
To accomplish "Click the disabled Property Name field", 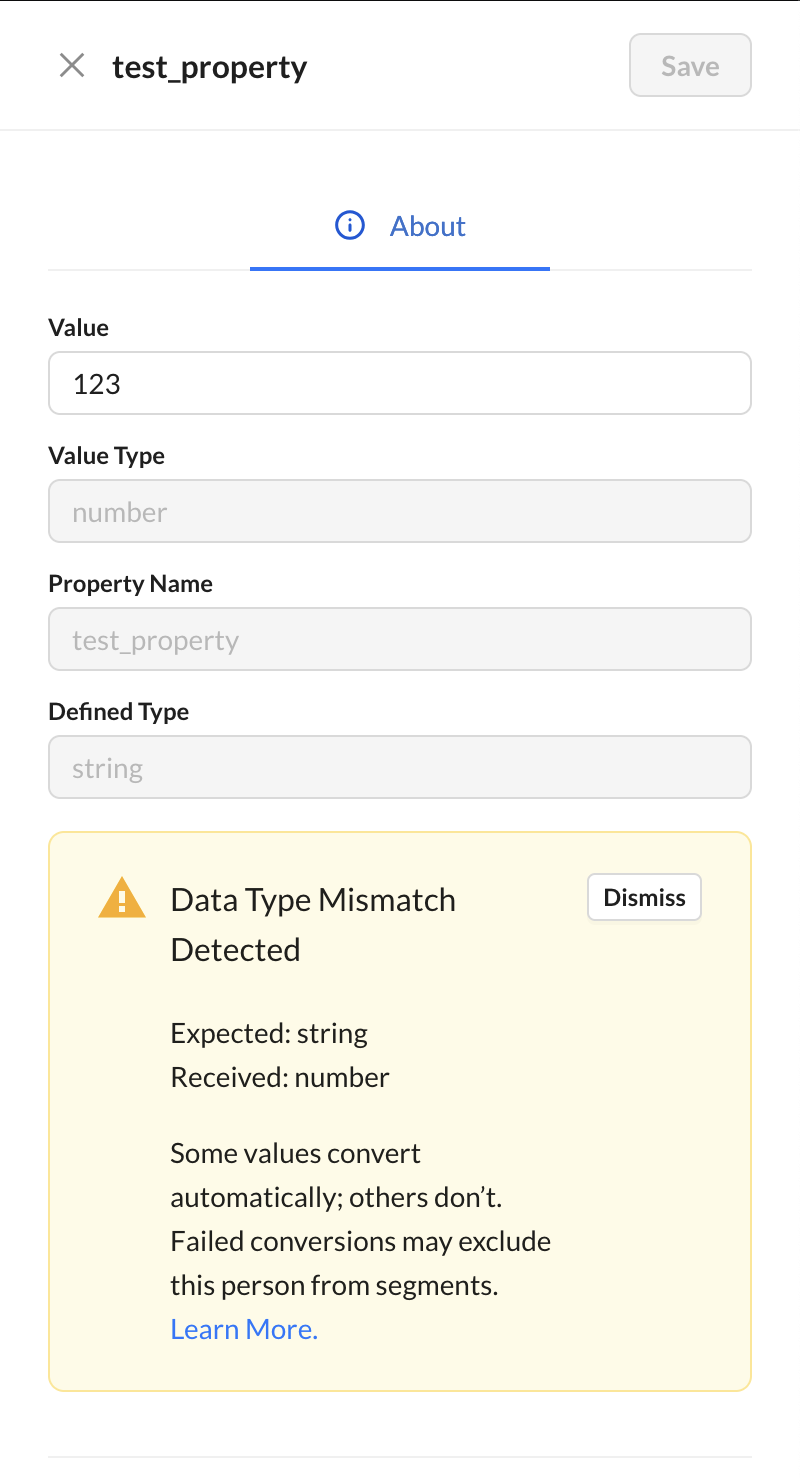I will click(x=400, y=639).
